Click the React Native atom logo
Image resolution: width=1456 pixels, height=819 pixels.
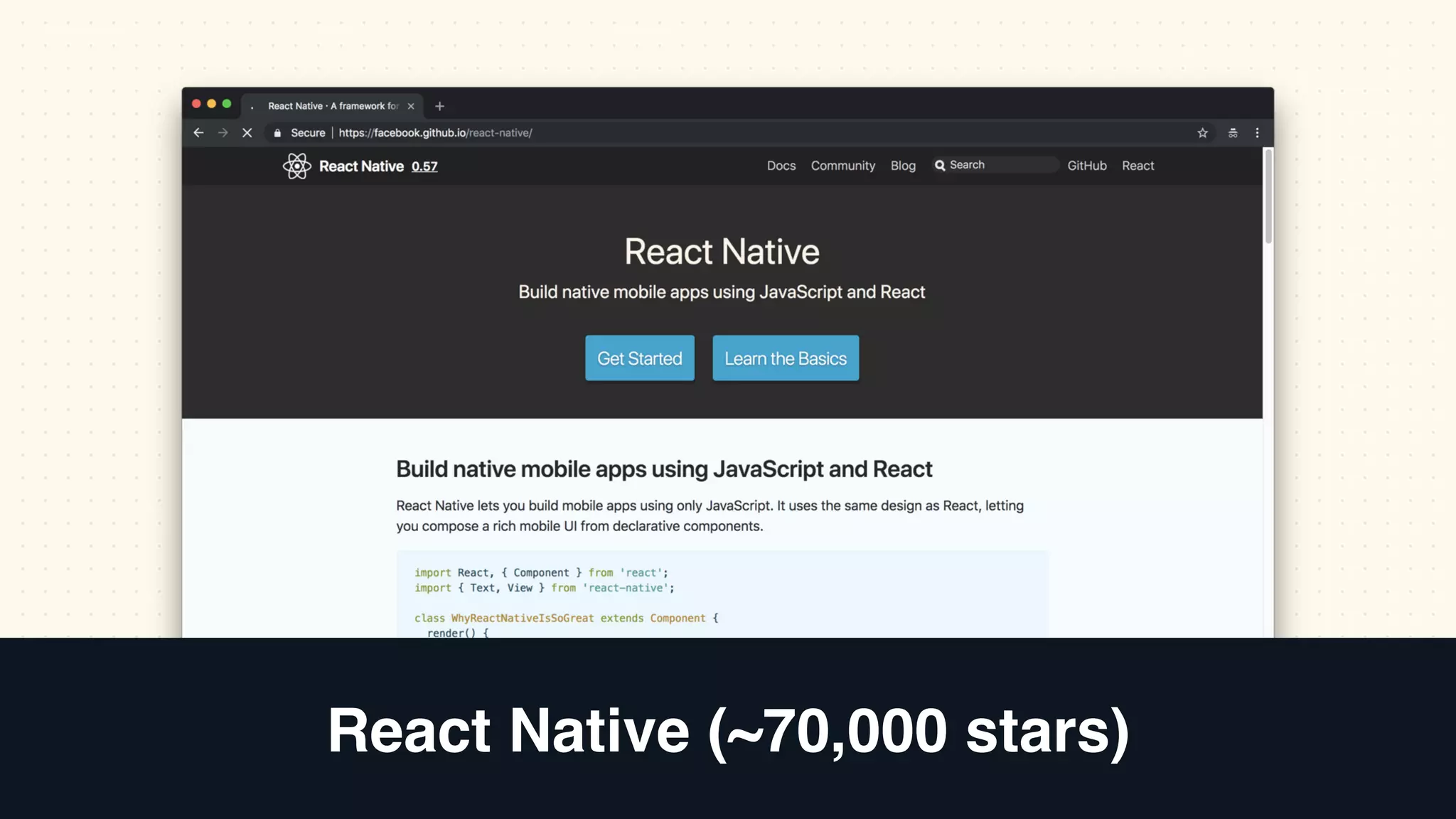click(296, 166)
